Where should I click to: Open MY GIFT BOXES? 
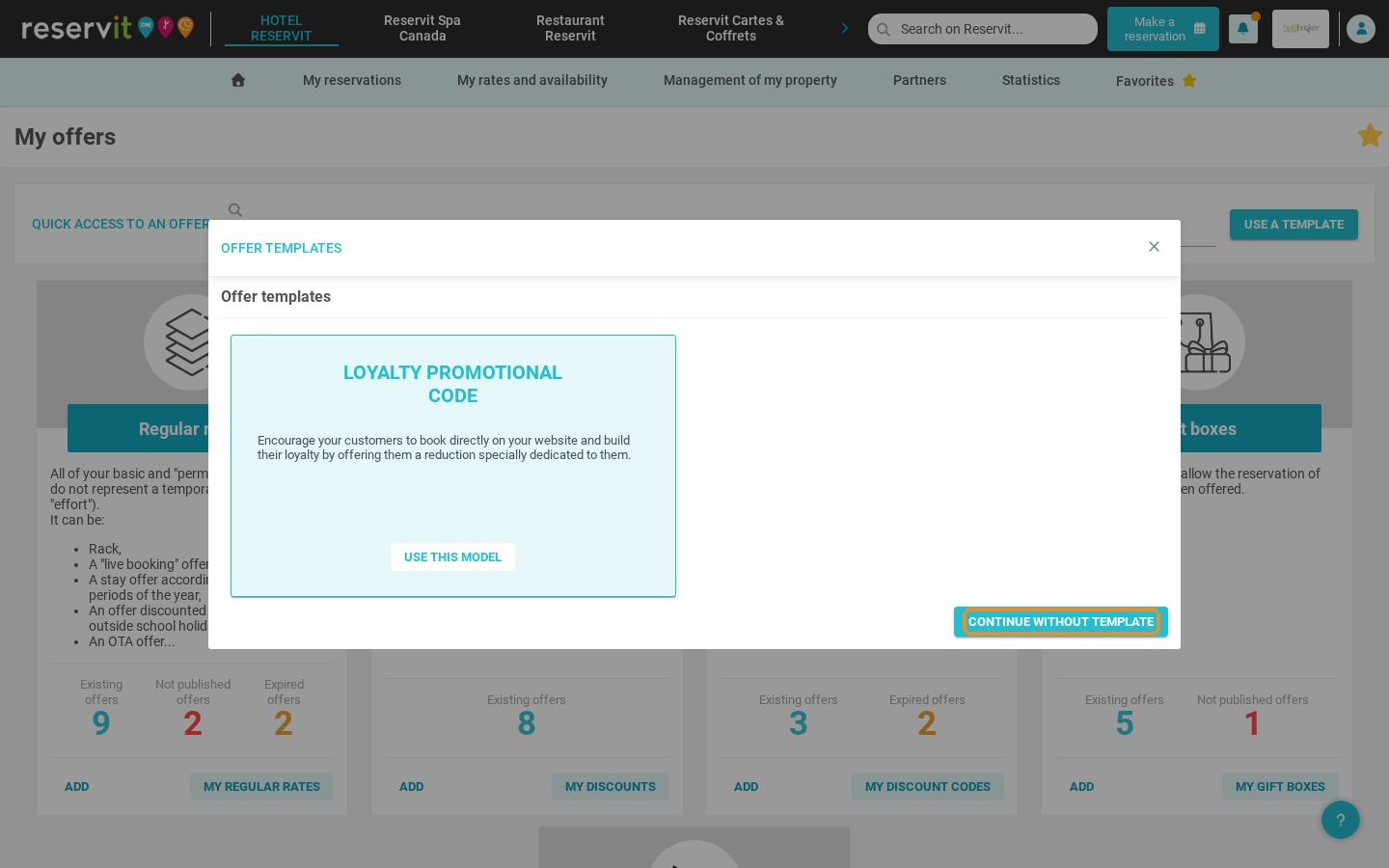pos(1280,787)
